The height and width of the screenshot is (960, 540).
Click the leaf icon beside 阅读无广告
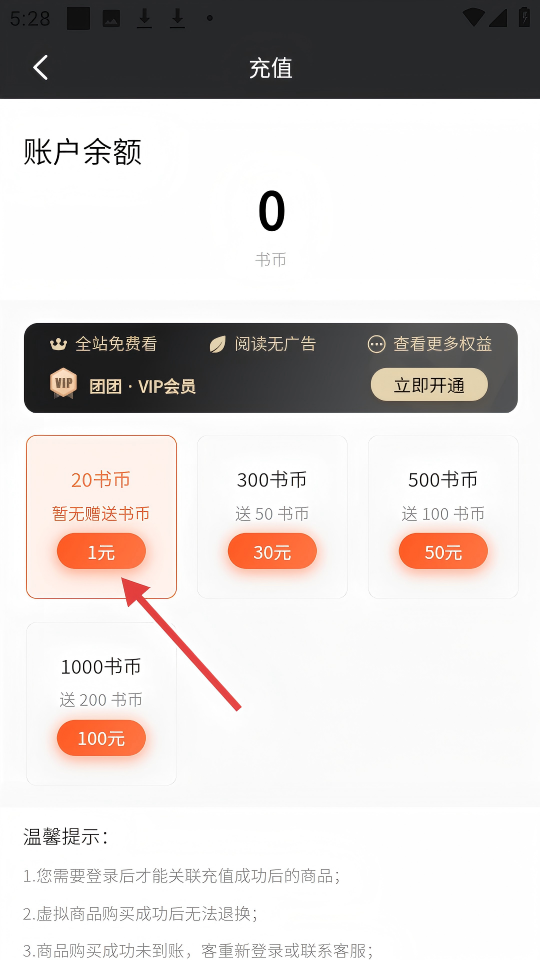(217, 344)
